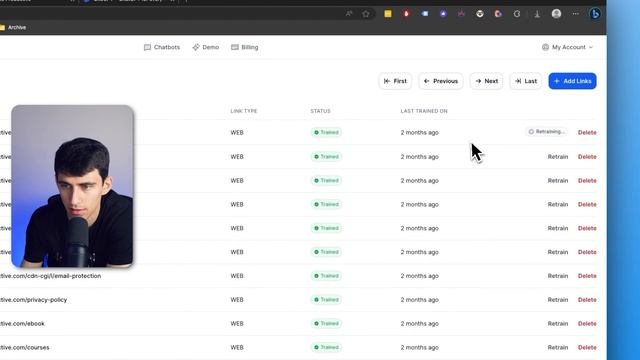Click '2 months ago' in the ebook row
Viewport: 640px width, 360px height.
coord(420,324)
